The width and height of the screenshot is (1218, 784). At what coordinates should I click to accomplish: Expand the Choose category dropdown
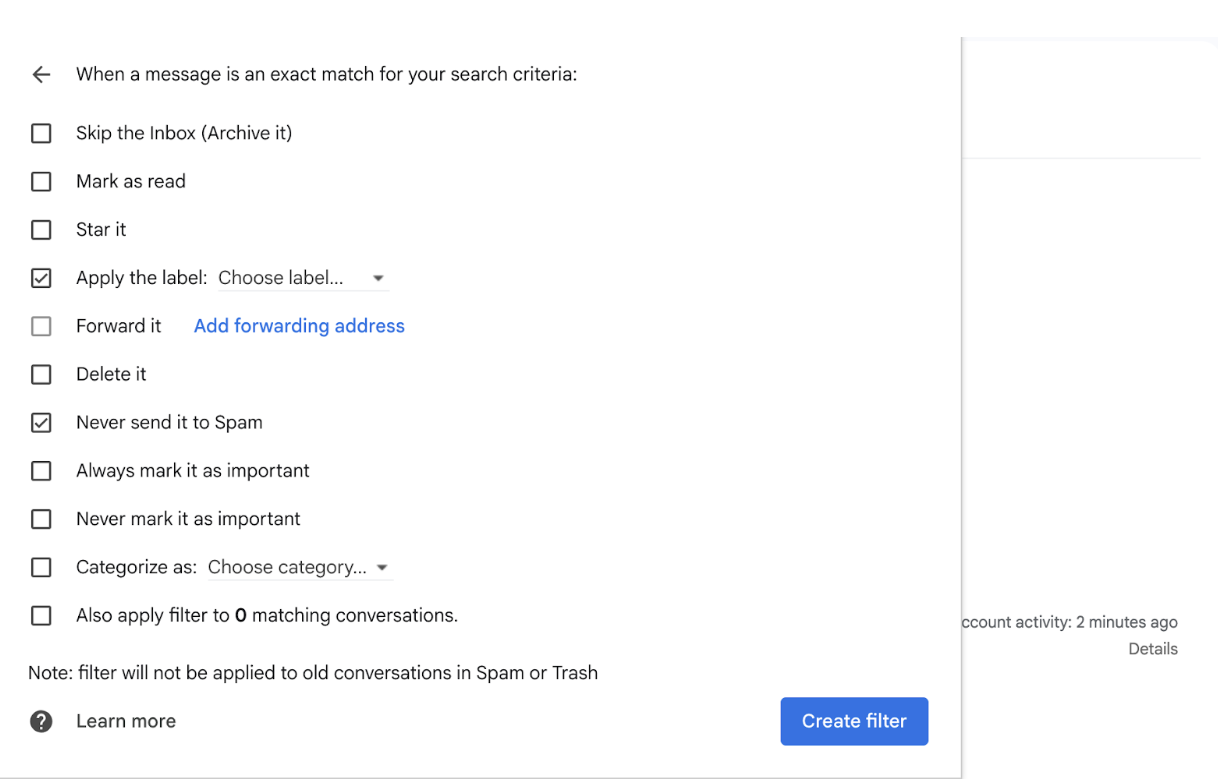298,568
